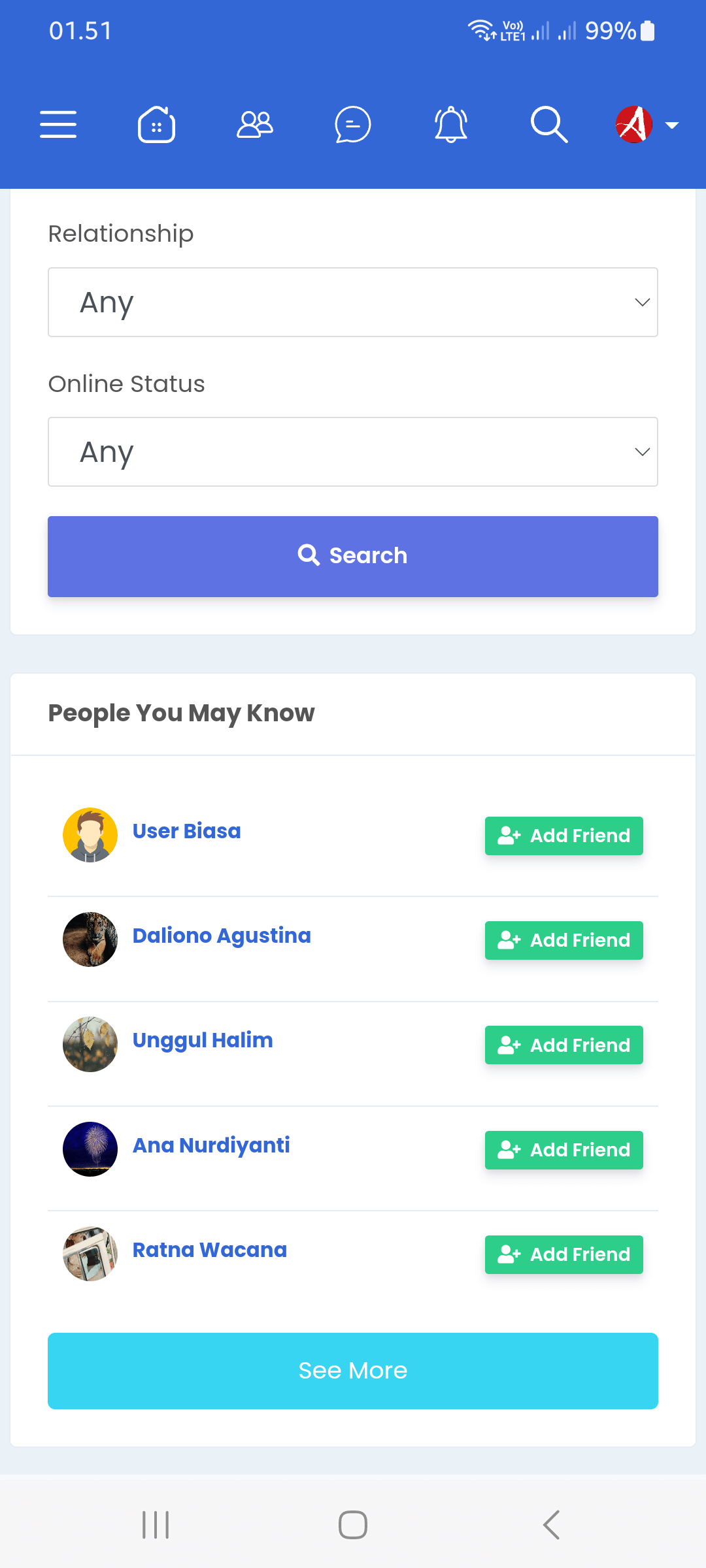Expand the Relationship dropdown
Viewport: 706px width, 1568px height.
(353, 302)
